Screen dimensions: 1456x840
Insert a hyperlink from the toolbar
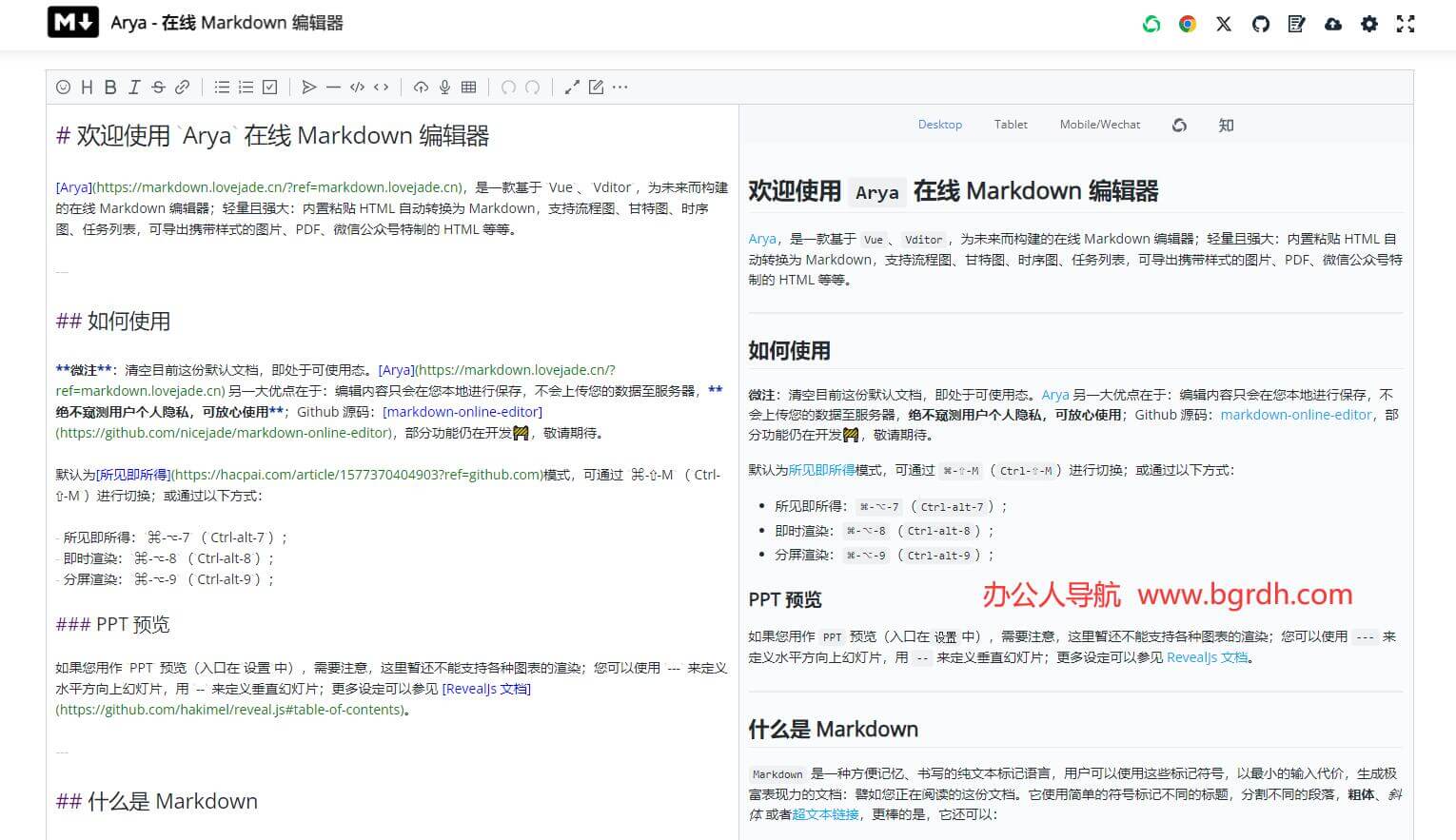coord(182,88)
